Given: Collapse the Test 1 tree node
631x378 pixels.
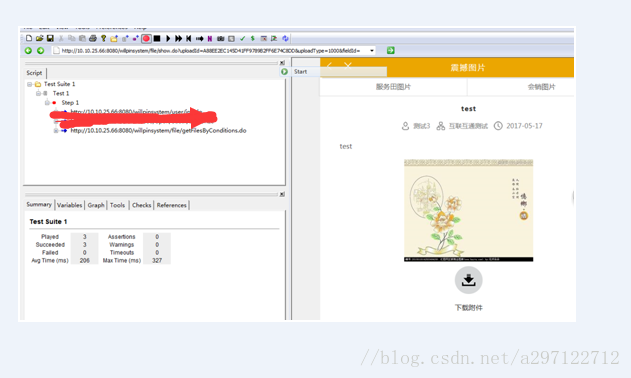Looking at the screenshot, I should click(38, 93).
